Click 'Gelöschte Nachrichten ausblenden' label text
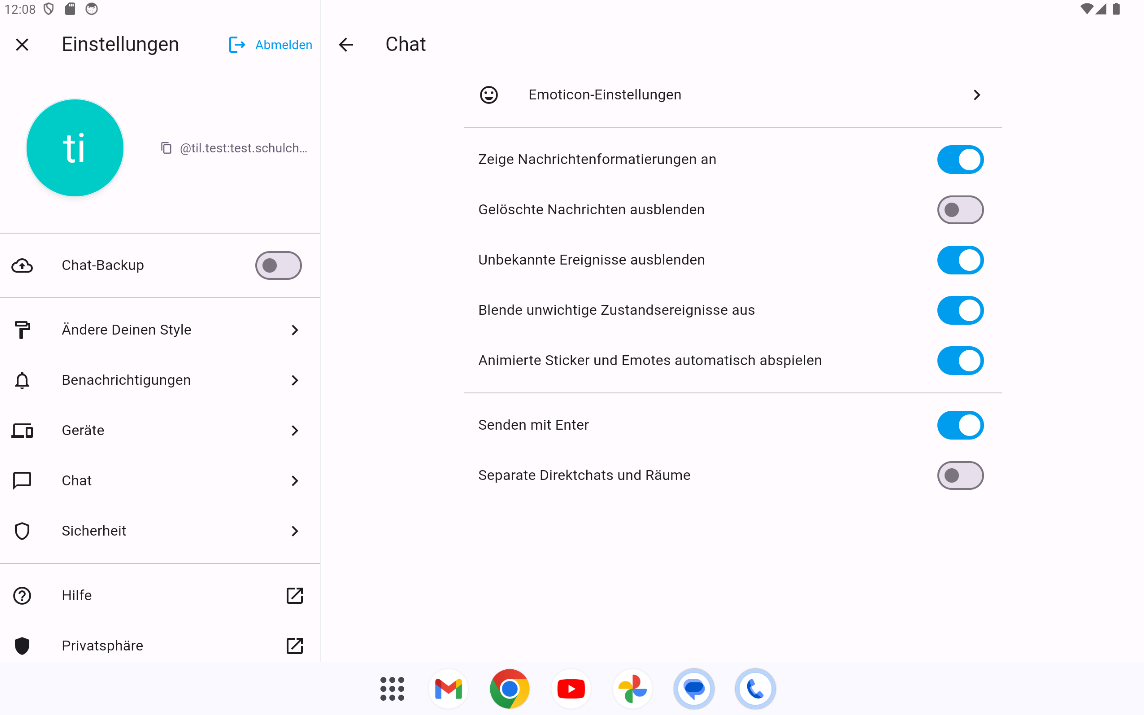This screenshot has width=1144, height=715. point(592,210)
